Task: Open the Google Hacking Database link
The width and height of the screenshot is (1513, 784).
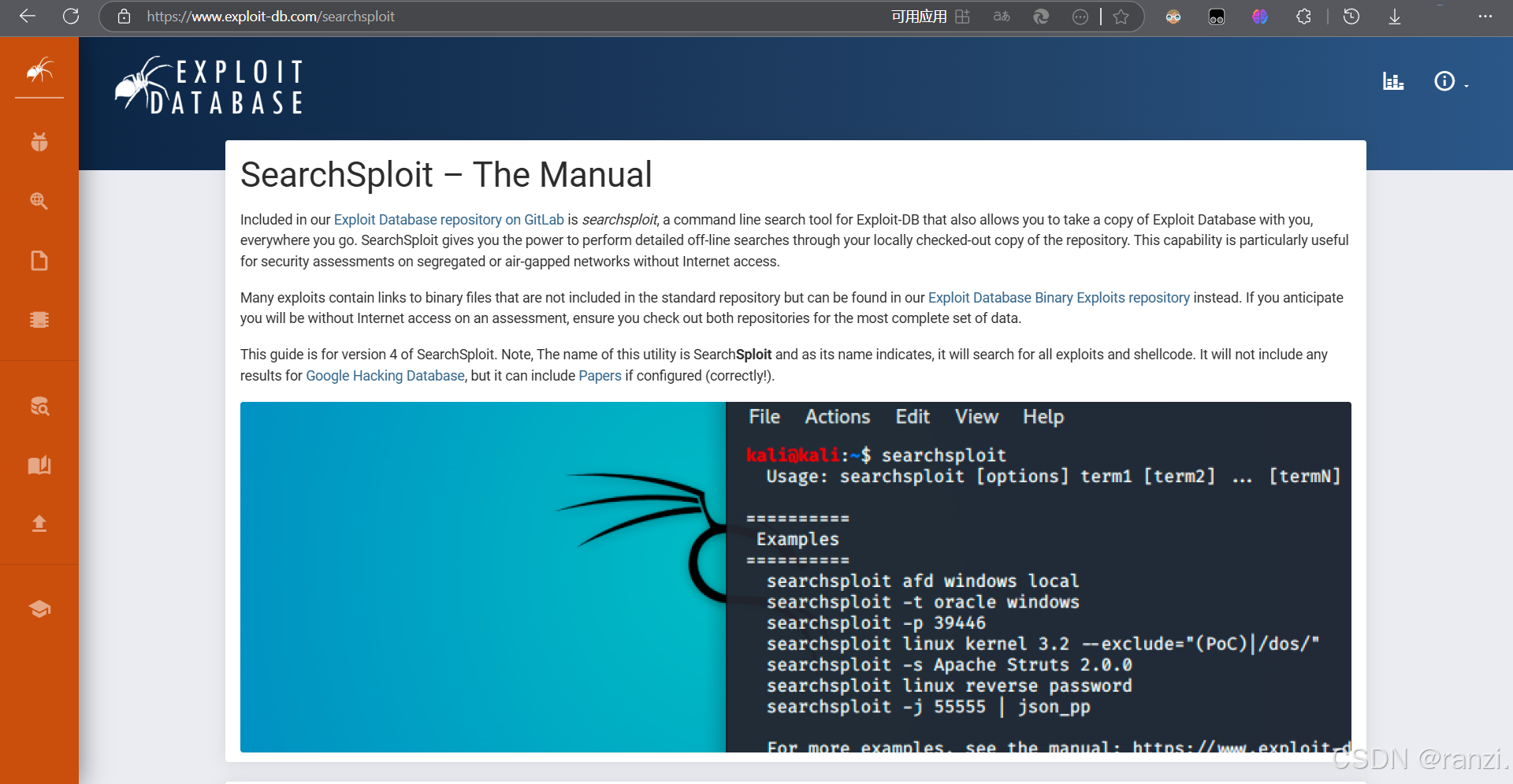Action: pos(385,376)
